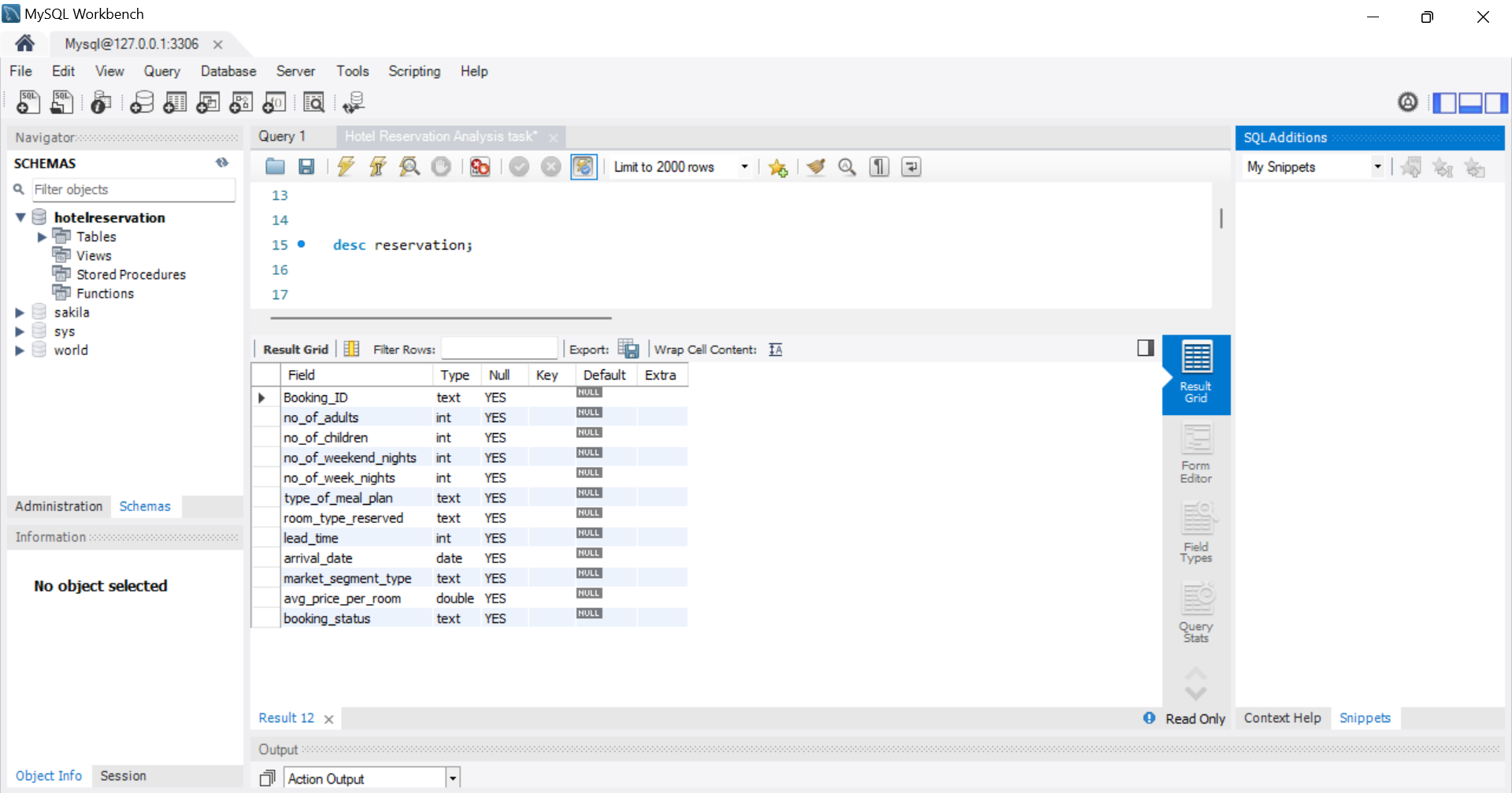
Task: Expand the Tables node in hotelreservation
Action: pyautogui.click(x=42, y=237)
